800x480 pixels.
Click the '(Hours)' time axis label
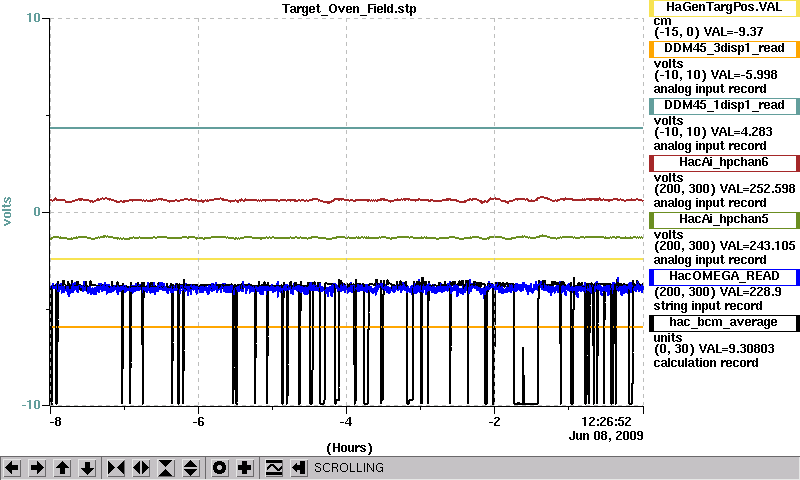pyautogui.click(x=349, y=448)
